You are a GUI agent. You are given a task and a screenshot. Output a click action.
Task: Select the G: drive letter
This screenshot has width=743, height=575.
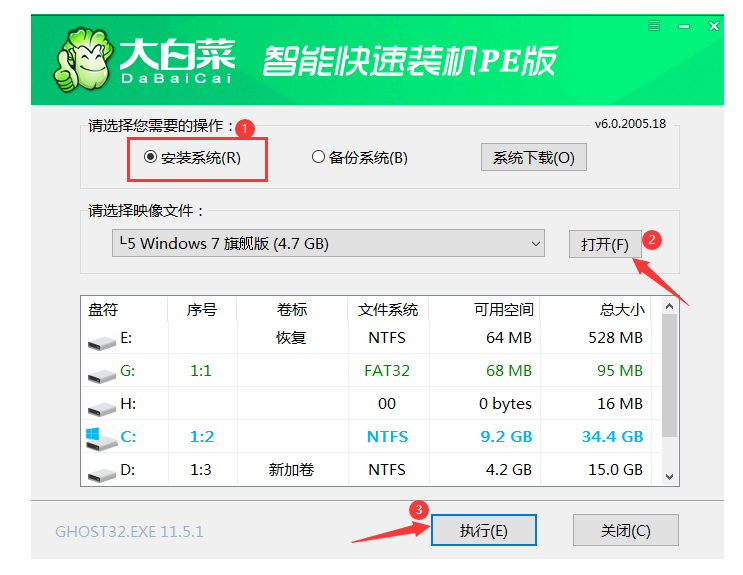click(127, 371)
